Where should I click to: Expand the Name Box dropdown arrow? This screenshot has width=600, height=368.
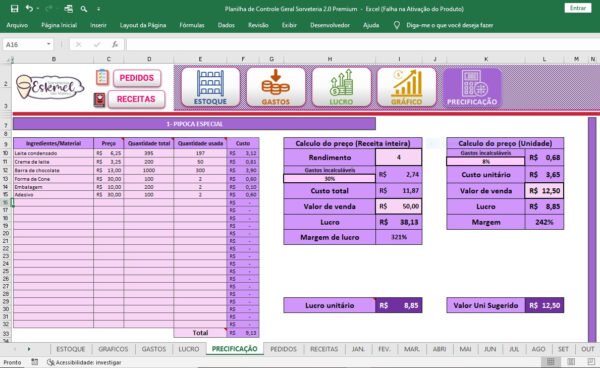click(x=49, y=44)
